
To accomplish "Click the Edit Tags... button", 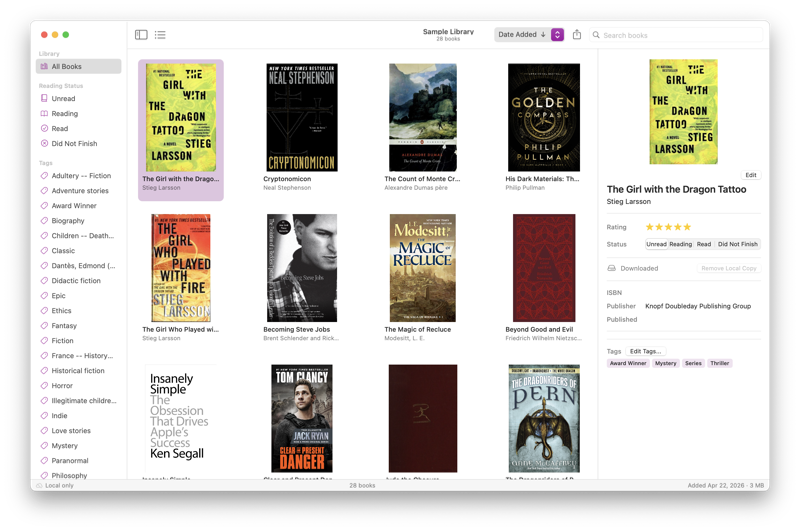I will [645, 351].
